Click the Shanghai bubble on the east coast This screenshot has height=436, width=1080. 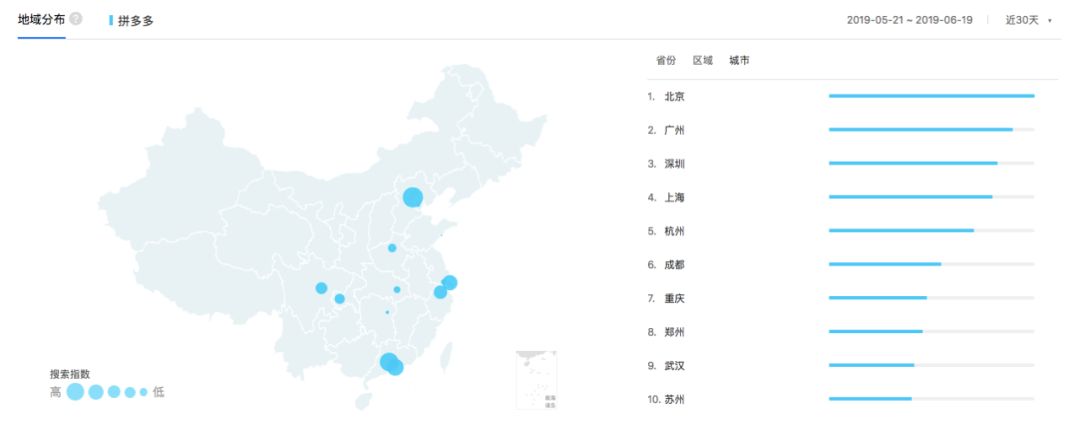tap(449, 282)
